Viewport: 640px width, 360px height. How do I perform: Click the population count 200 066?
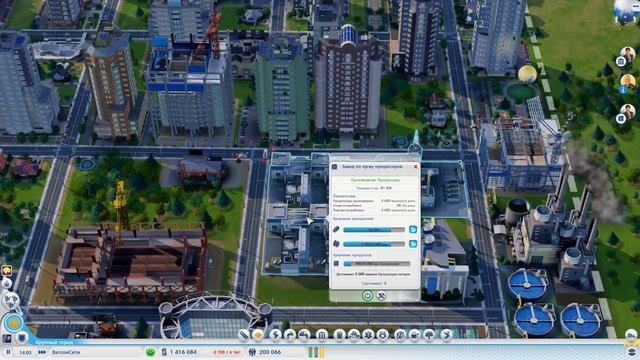pos(270,352)
